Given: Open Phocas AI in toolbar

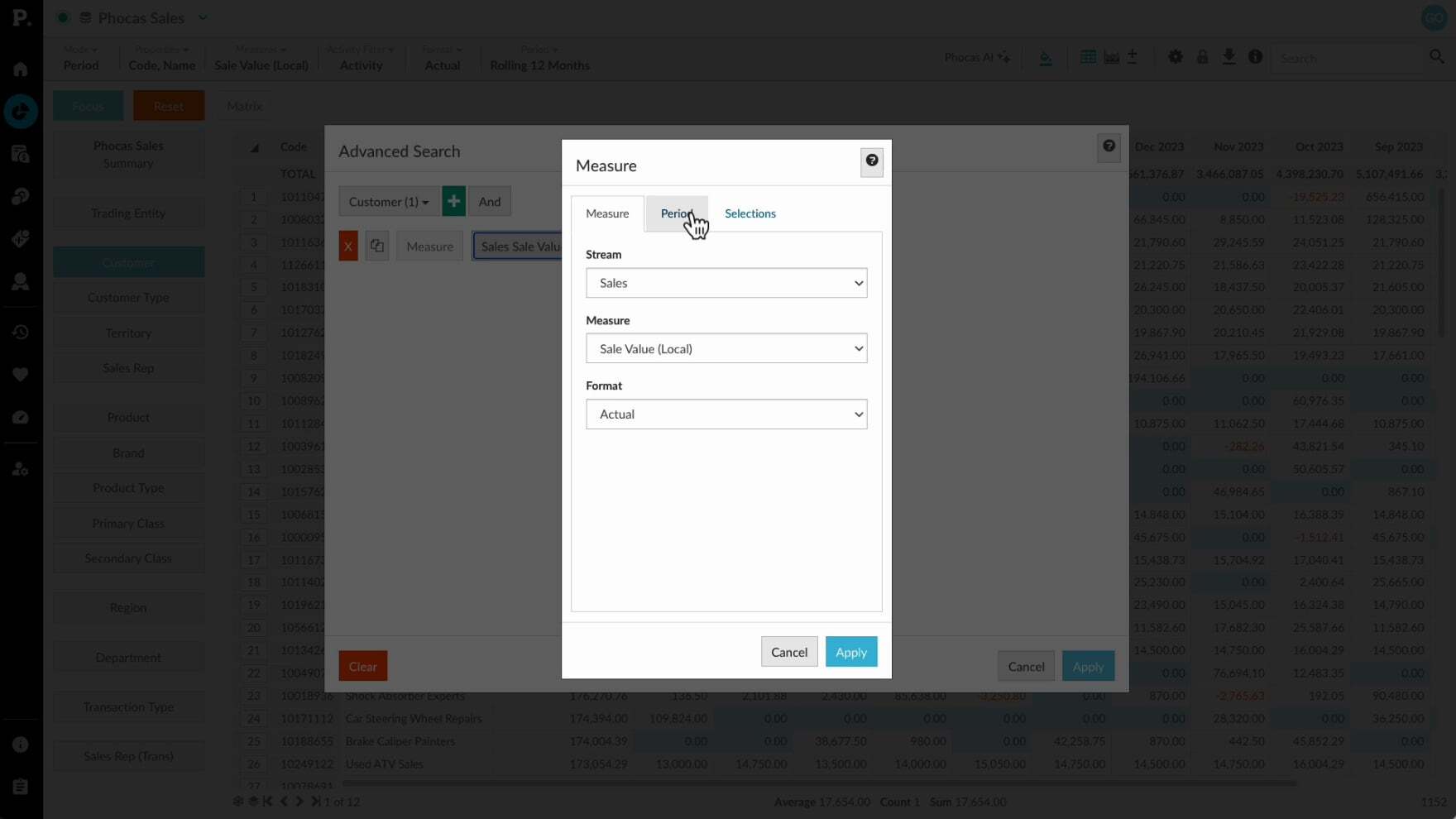Looking at the screenshot, I should tap(977, 57).
